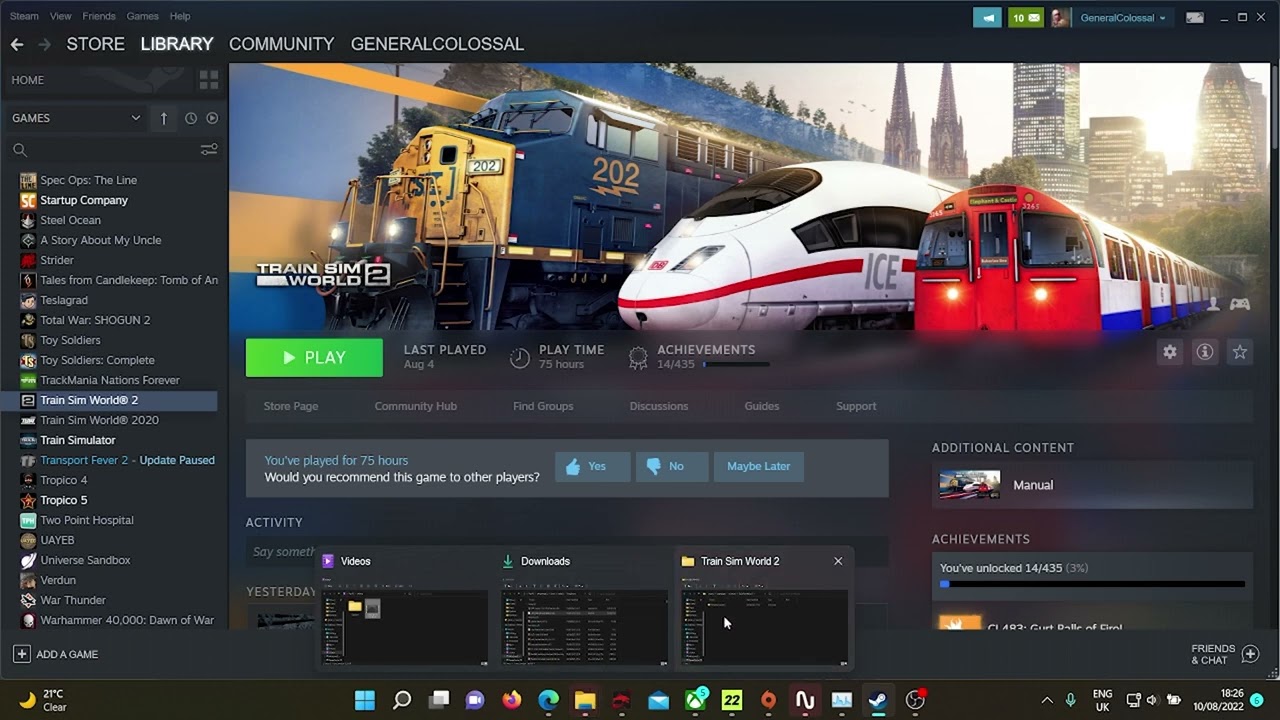The image size is (1280, 720).
Task: Click the unlocked achievements progress bar in sidebar
Action: [x=1092, y=584]
